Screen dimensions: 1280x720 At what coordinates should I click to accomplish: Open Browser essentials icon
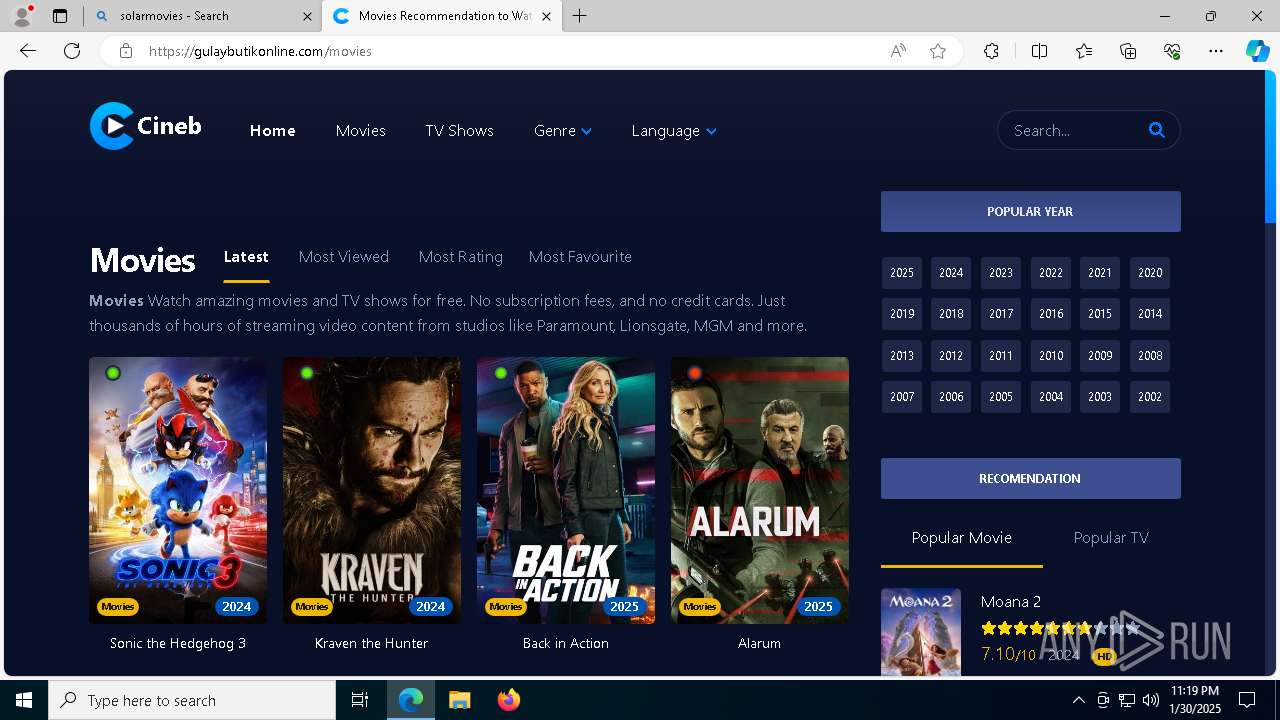point(1172,51)
